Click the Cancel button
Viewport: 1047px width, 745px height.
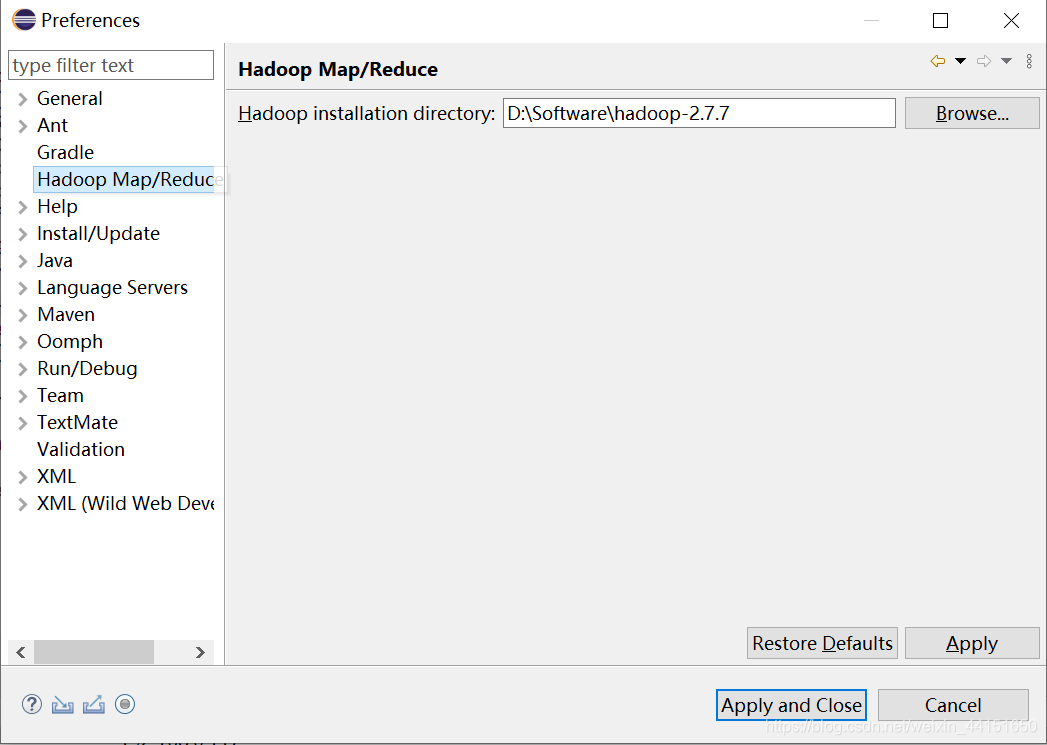952,705
